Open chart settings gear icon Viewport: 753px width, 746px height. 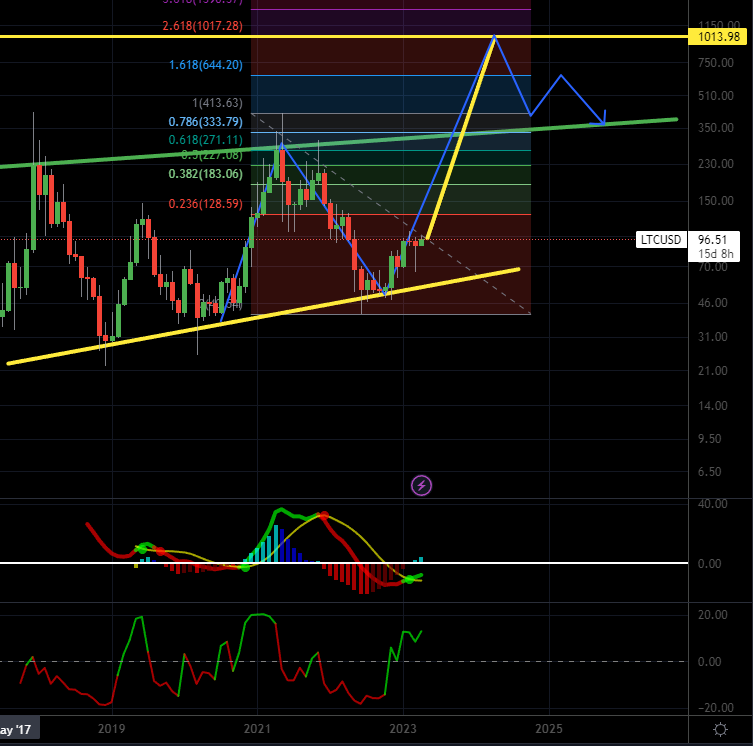click(x=720, y=730)
